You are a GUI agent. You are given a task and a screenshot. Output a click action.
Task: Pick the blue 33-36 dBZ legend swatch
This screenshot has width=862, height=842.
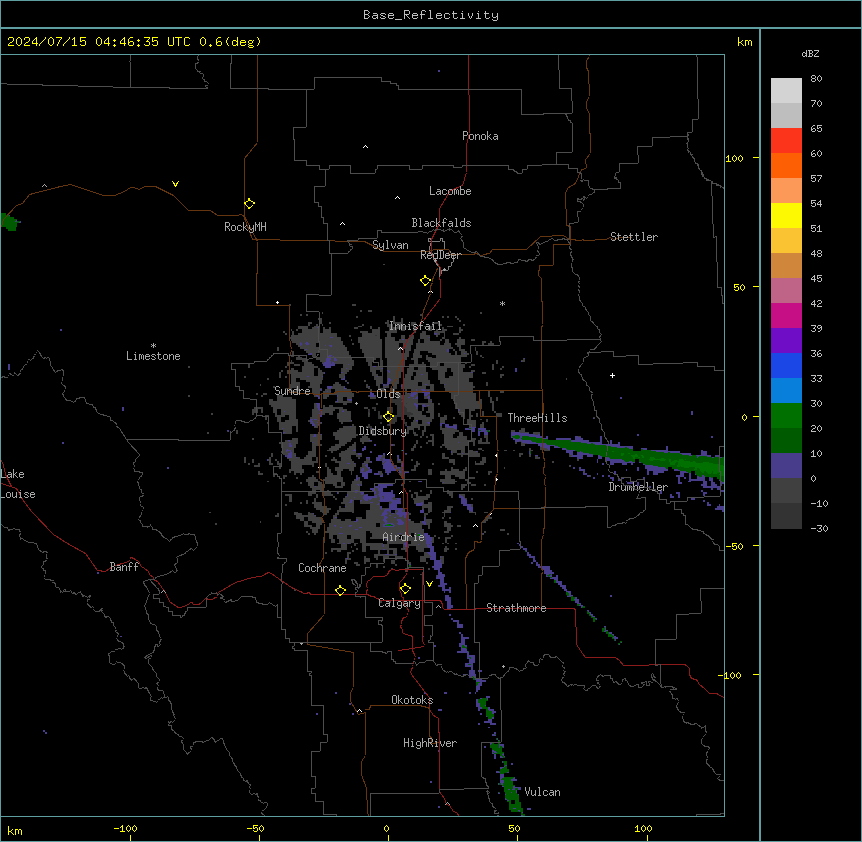(x=786, y=365)
